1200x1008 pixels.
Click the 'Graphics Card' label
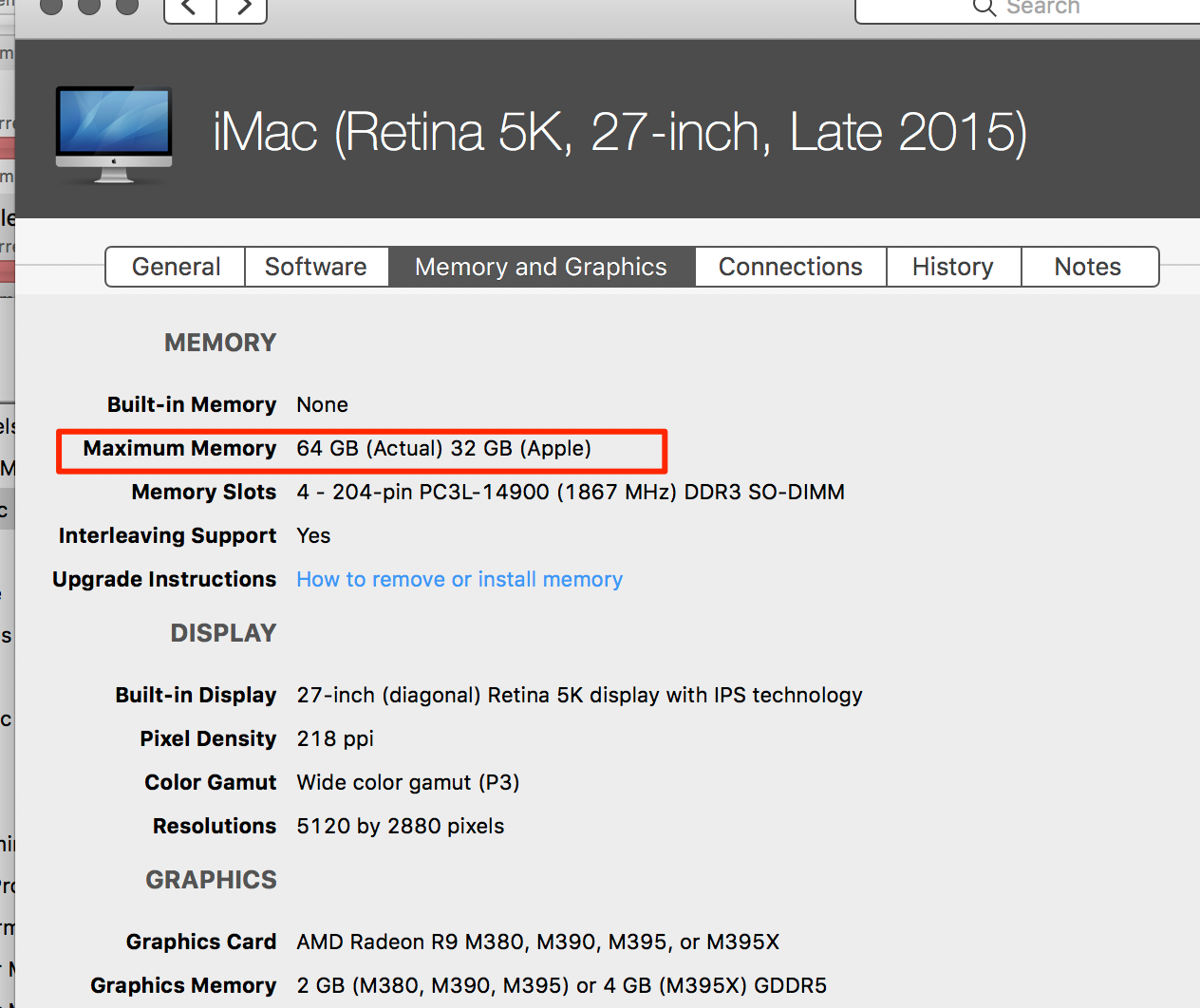[x=201, y=942]
